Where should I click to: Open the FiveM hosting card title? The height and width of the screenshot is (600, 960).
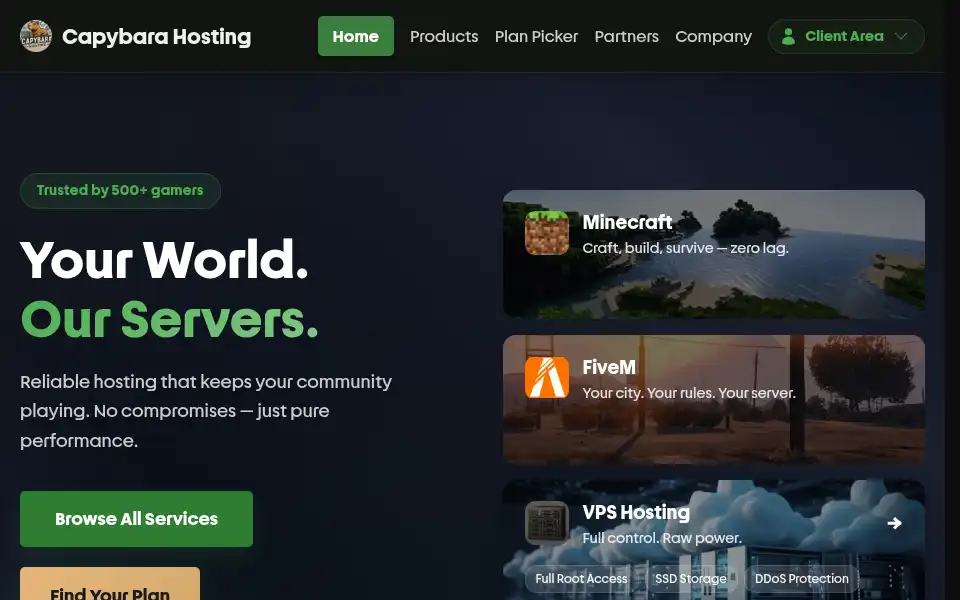[609, 367]
